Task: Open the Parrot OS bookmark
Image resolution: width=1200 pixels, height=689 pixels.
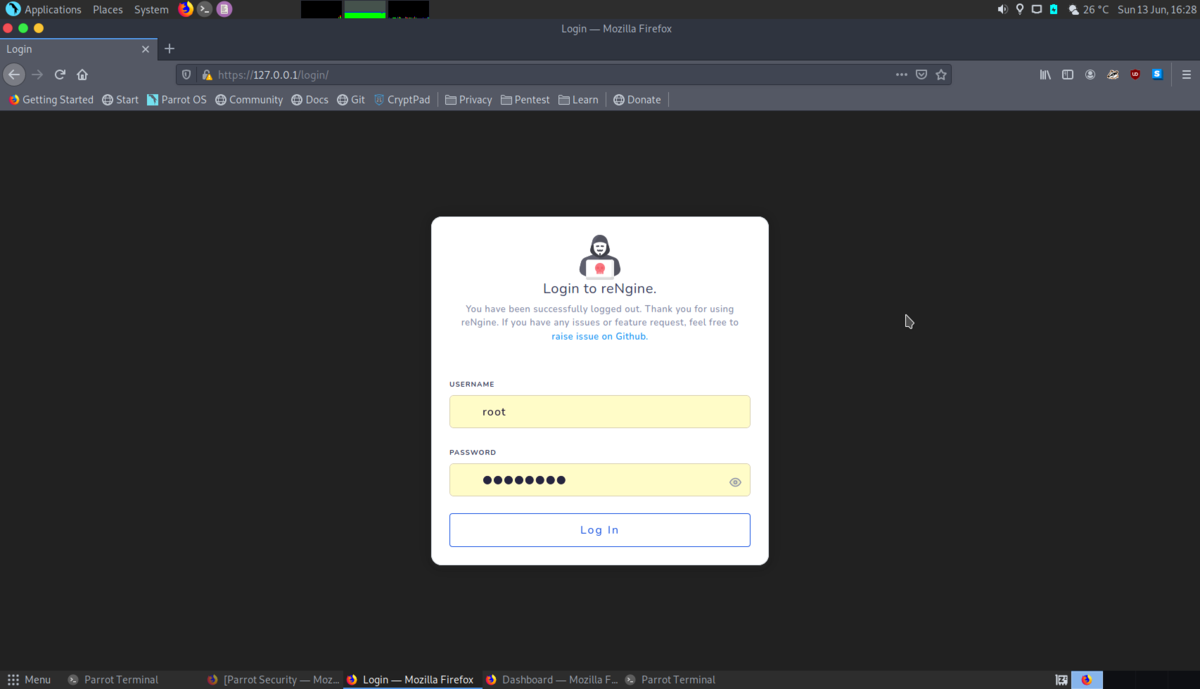Action: 176,100
